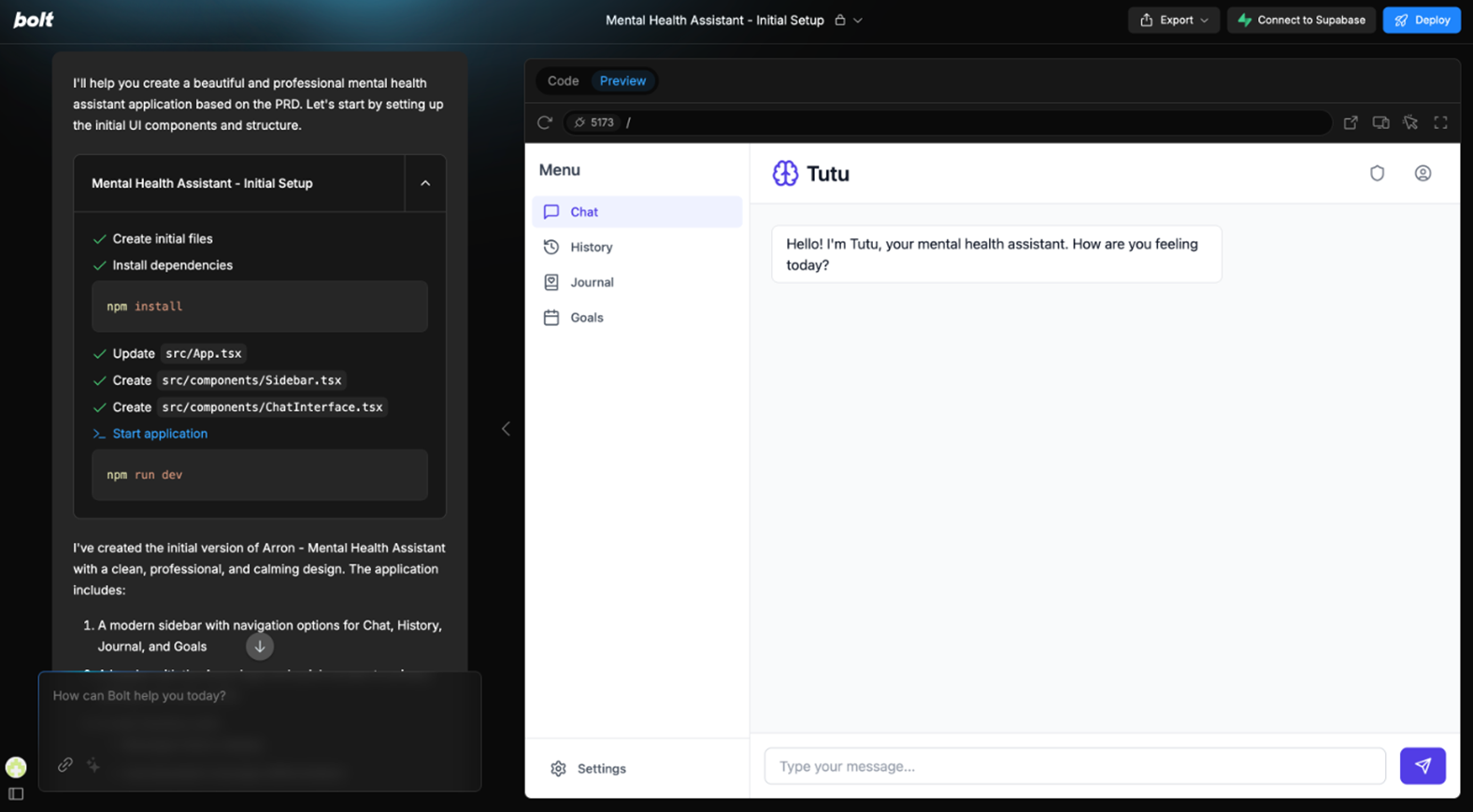Click the reload preview icon
Screen dimensions: 1473x812
tap(545, 122)
